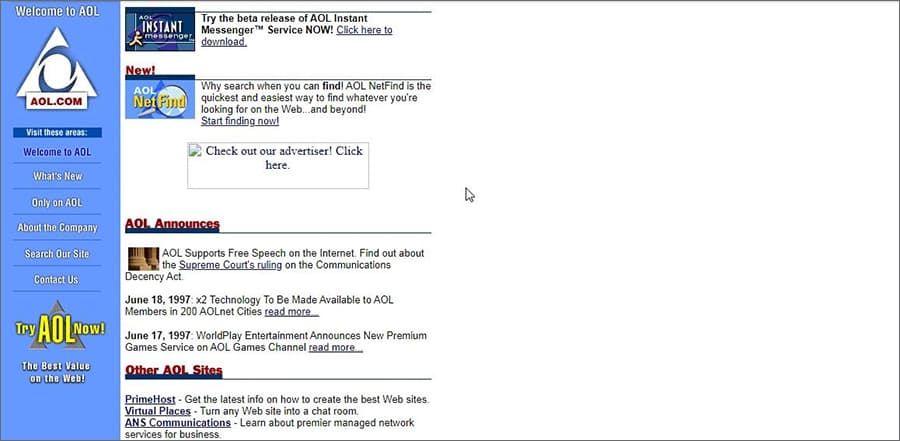The height and width of the screenshot is (441, 900).
Task: Click the 'June 18, 1997' date text
Action: click(158, 300)
